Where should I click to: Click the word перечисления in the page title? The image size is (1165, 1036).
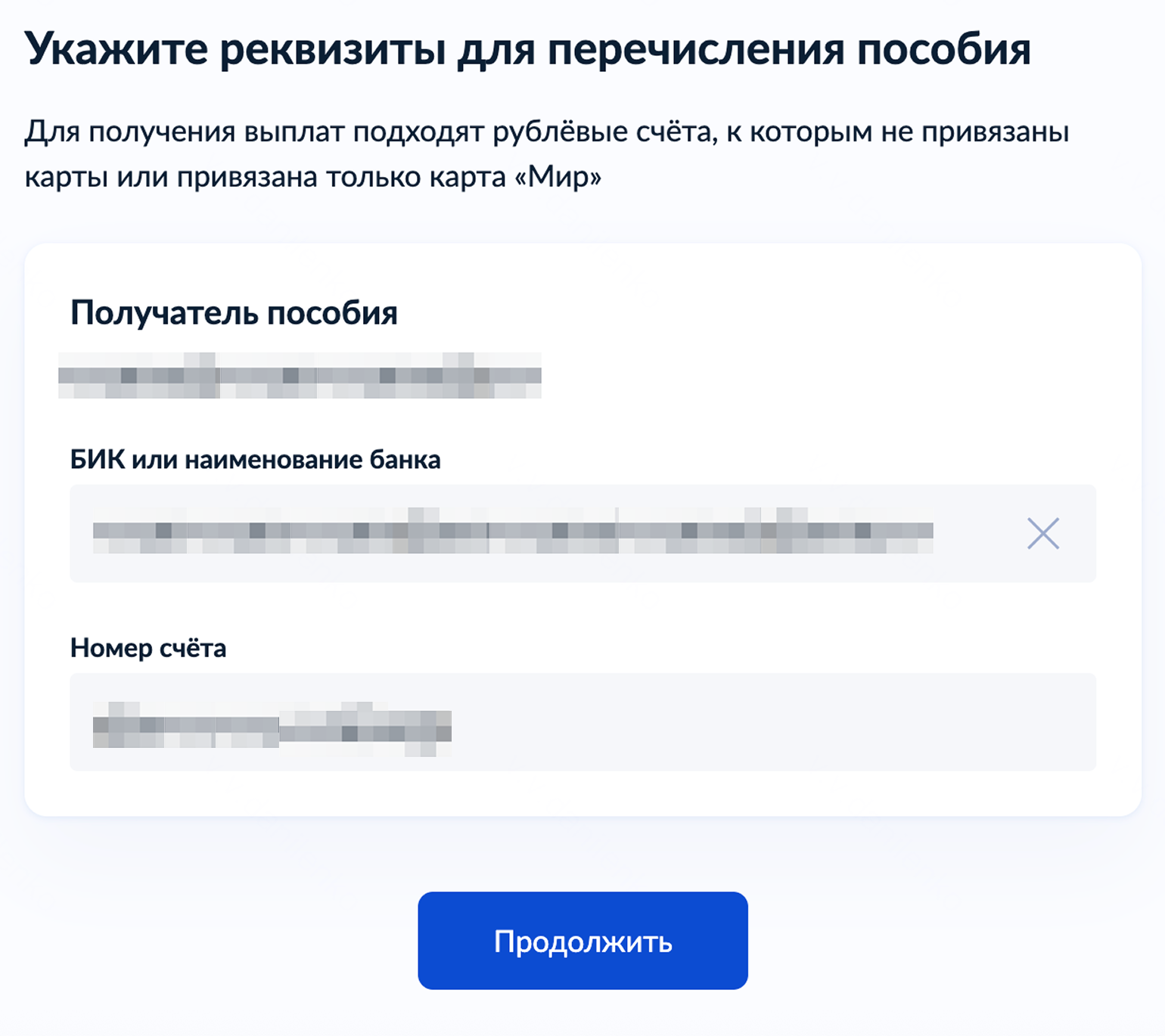(696, 50)
